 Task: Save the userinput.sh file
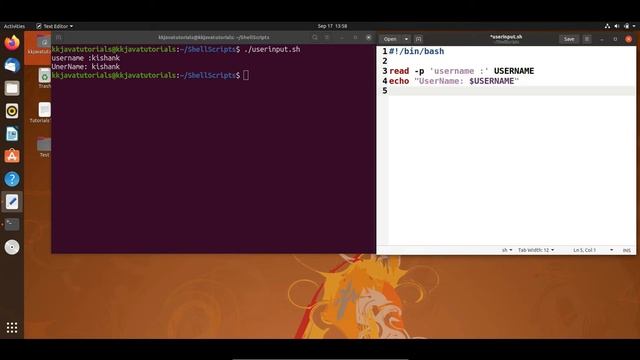[569, 39]
